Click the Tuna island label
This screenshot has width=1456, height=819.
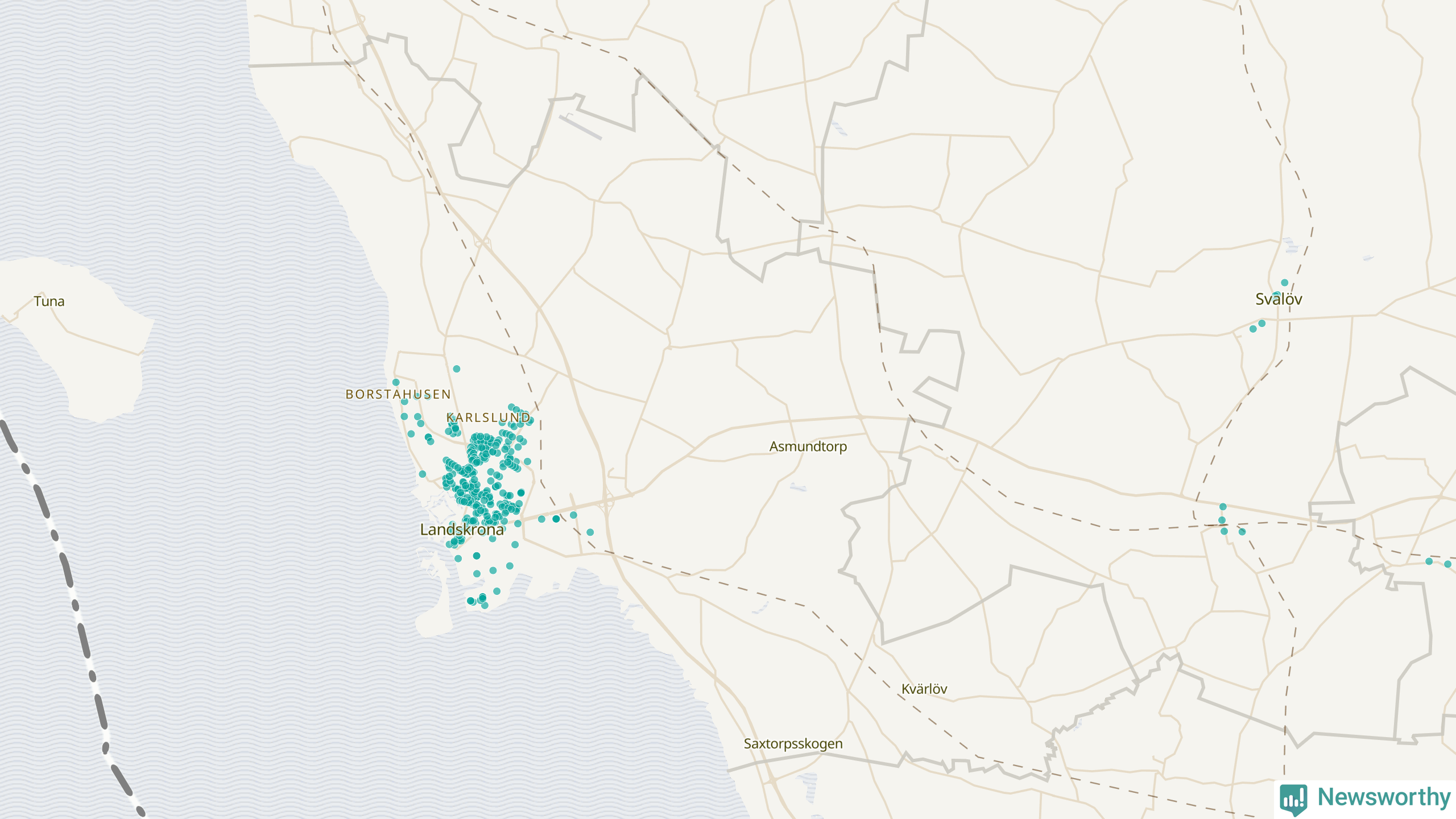[x=49, y=301]
